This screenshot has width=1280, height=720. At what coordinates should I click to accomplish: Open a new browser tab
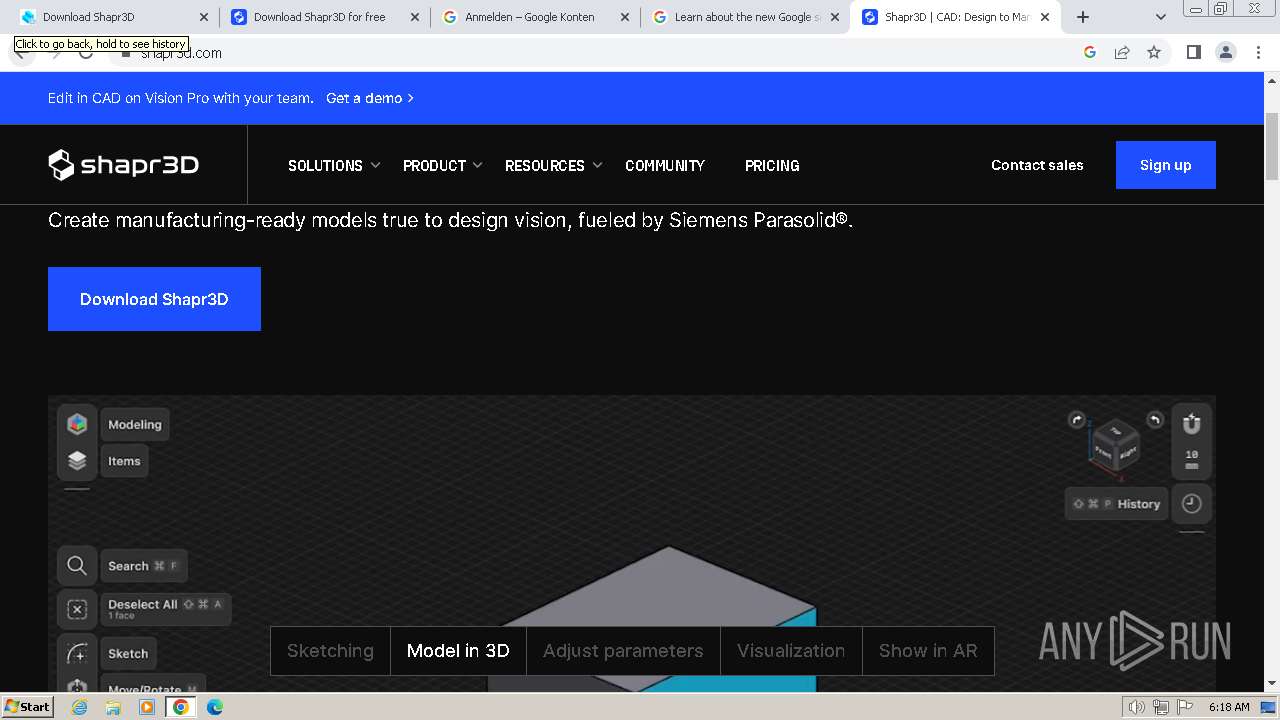click(1083, 17)
